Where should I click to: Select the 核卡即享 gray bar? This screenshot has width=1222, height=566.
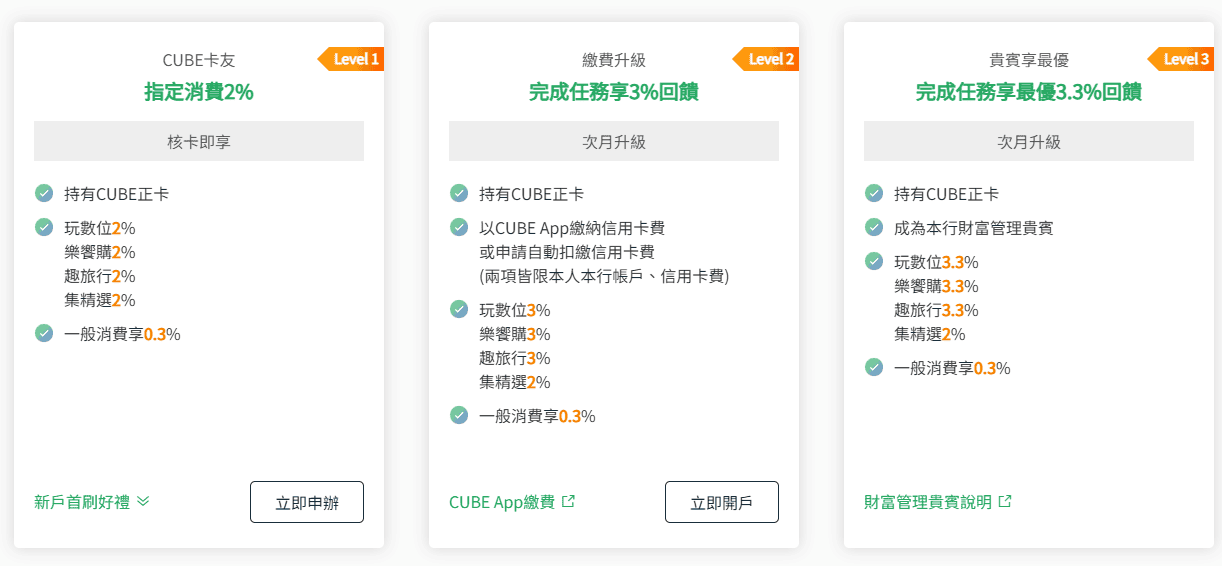coord(199,142)
